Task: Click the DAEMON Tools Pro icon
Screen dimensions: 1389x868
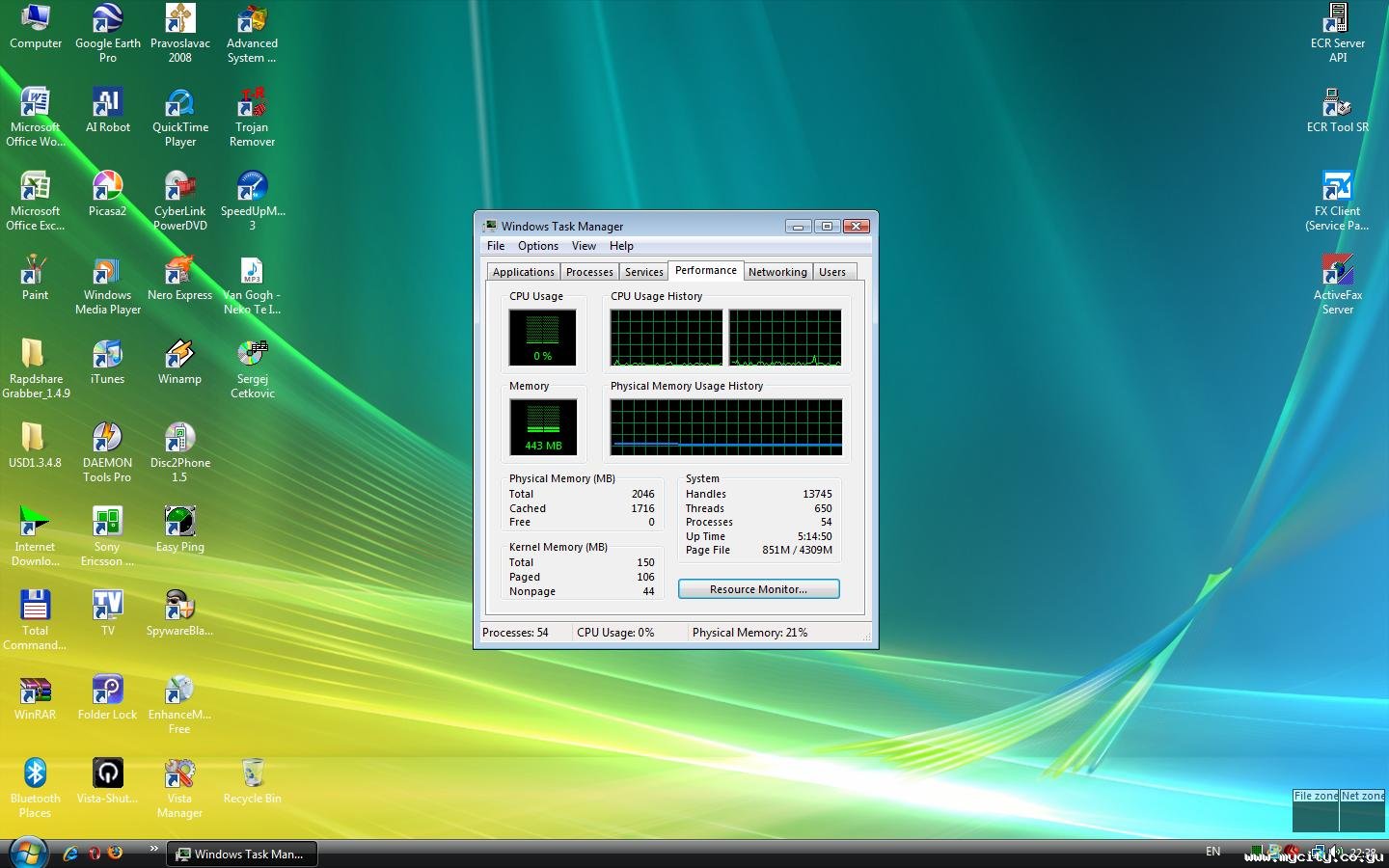Action: (x=107, y=440)
